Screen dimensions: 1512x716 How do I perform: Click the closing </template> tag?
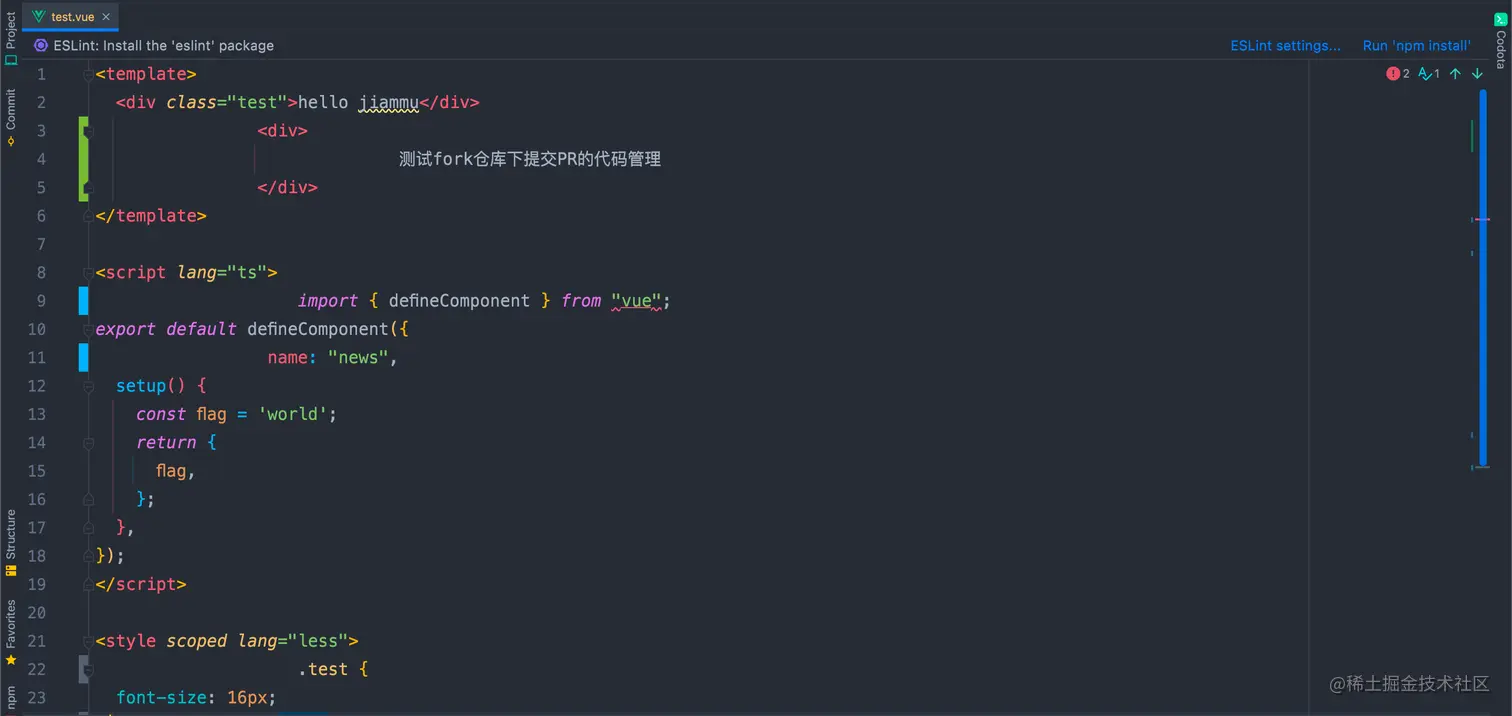click(x=151, y=216)
